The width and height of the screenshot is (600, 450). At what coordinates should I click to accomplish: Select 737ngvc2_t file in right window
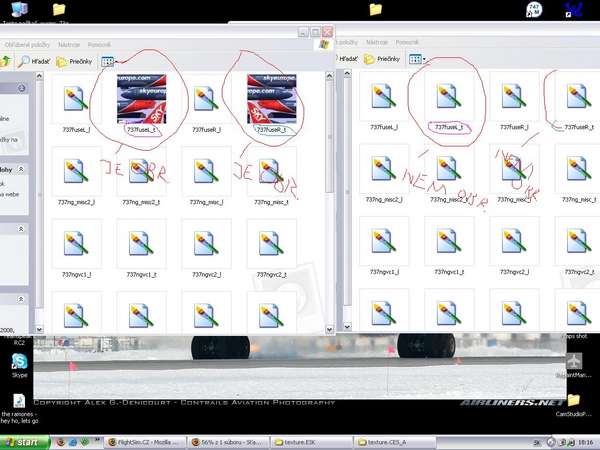coord(579,246)
